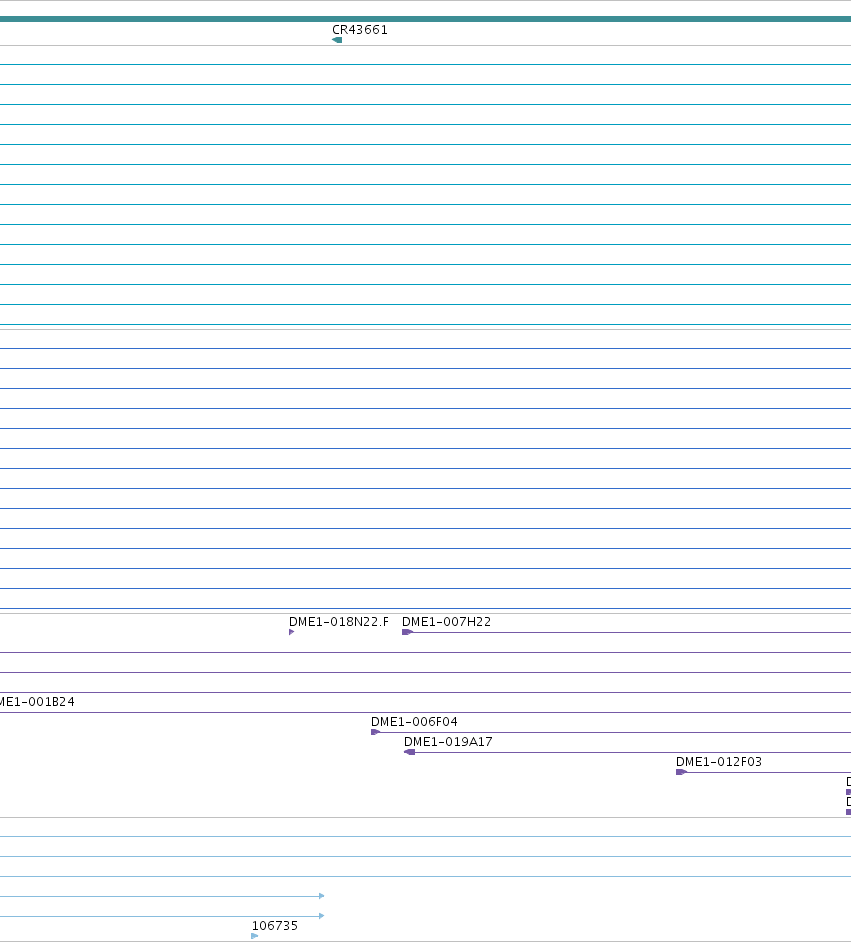Click the CR43661 gene label

point(360,29)
